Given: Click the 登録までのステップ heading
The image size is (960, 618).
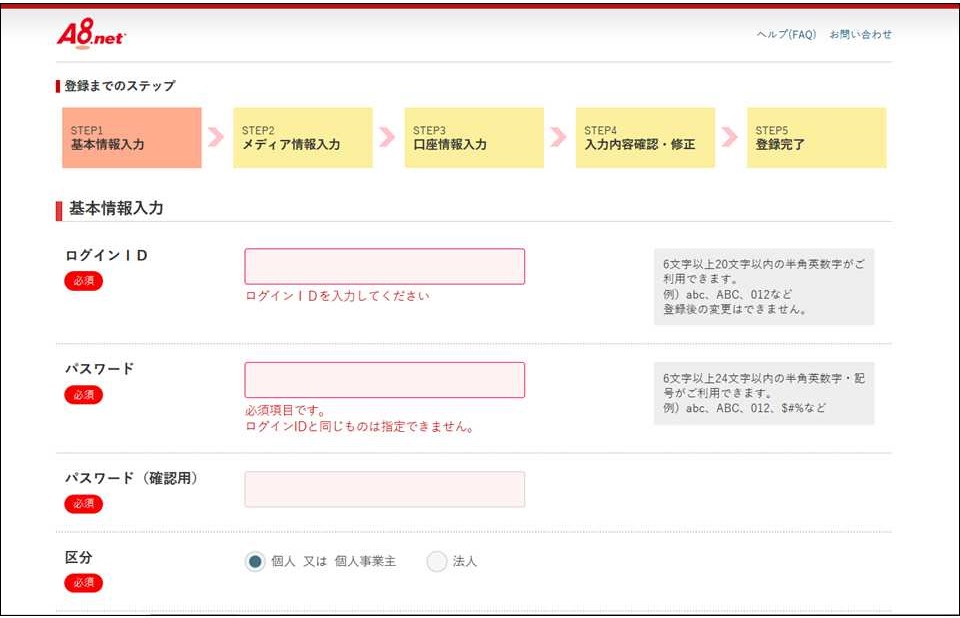Looking at the screenshot, I should click(x=119, y=86).
